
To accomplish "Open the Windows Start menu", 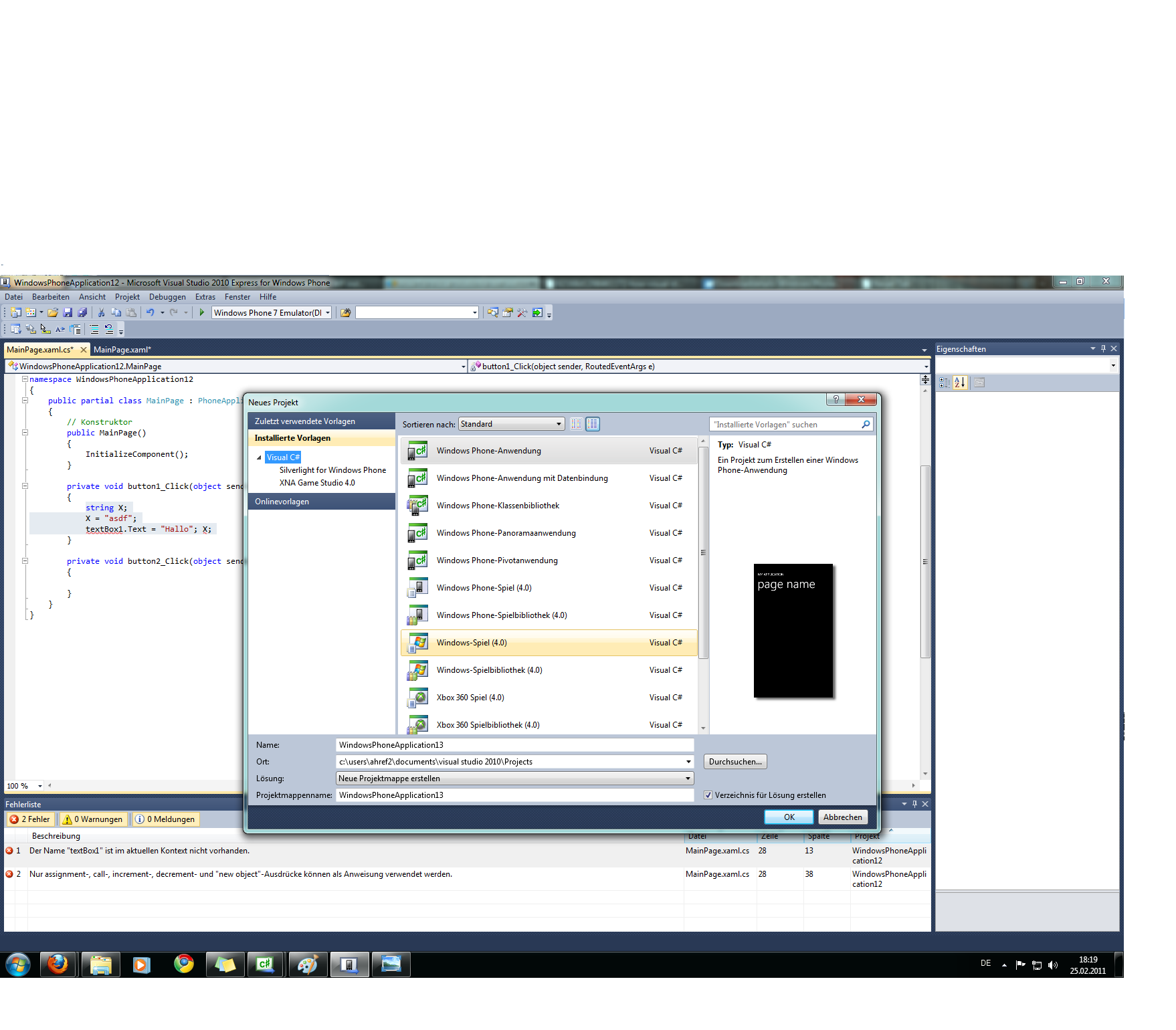I will point(18,964).
